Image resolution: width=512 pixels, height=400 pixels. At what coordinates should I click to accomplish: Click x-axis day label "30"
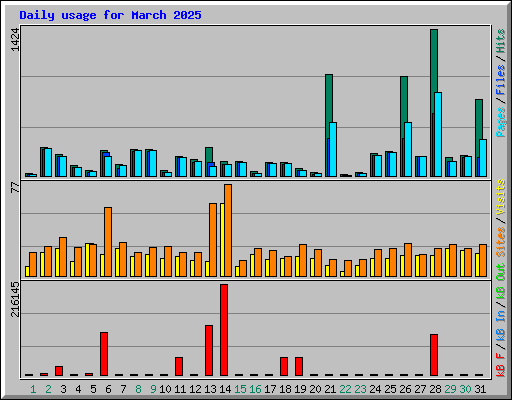click(465, 389)
